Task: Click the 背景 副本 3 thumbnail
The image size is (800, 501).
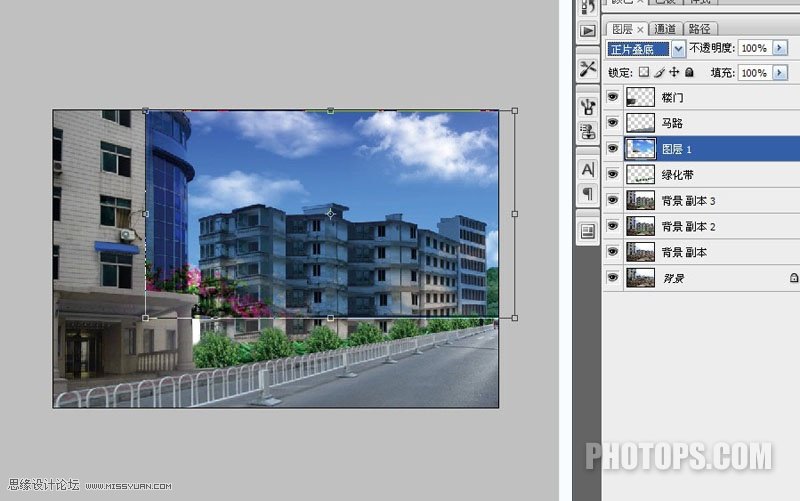Action: [x=640, y=200]
